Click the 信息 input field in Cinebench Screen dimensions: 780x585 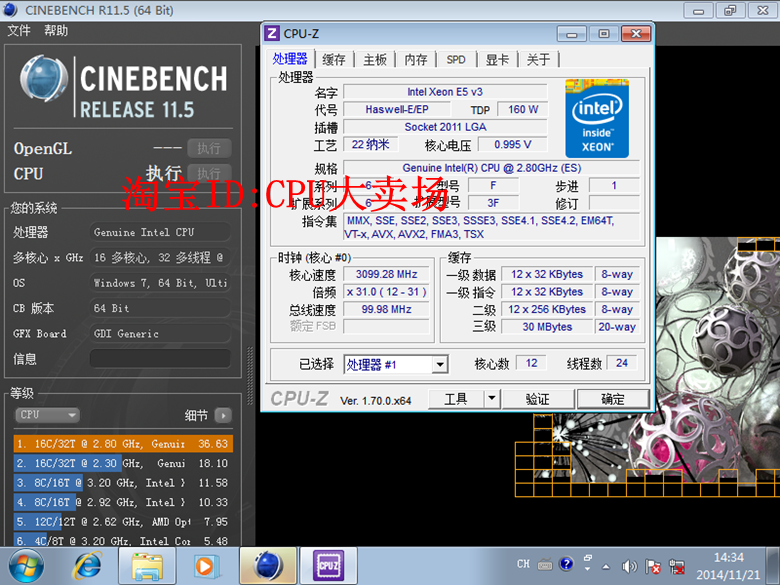pyautogui.click(x=160, y=359)
